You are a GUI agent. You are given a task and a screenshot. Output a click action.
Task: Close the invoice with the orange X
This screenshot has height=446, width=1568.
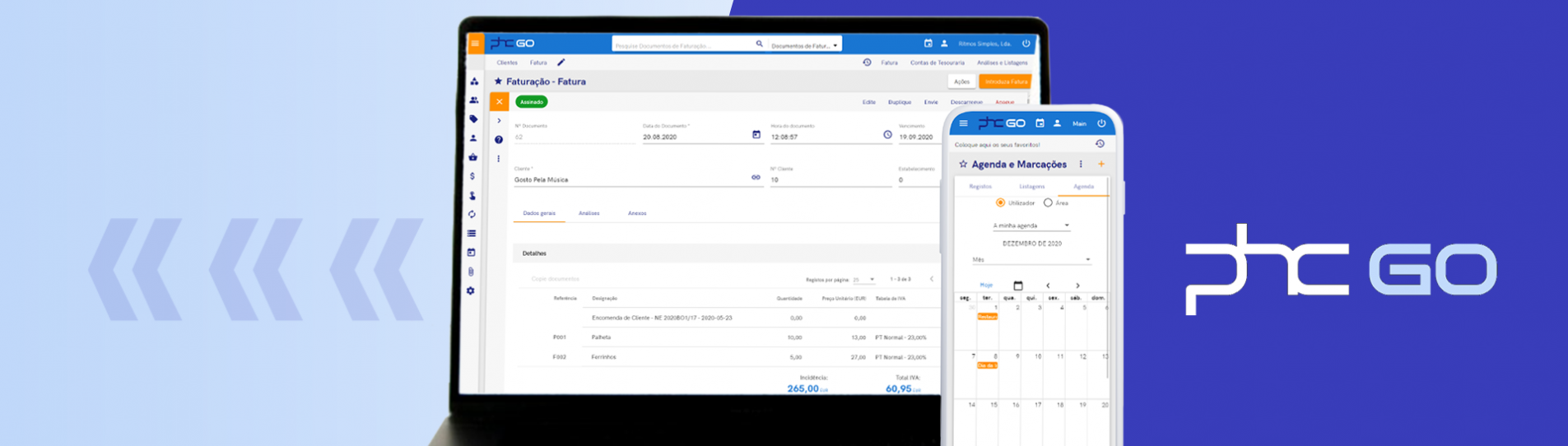(x=499, y=102)
